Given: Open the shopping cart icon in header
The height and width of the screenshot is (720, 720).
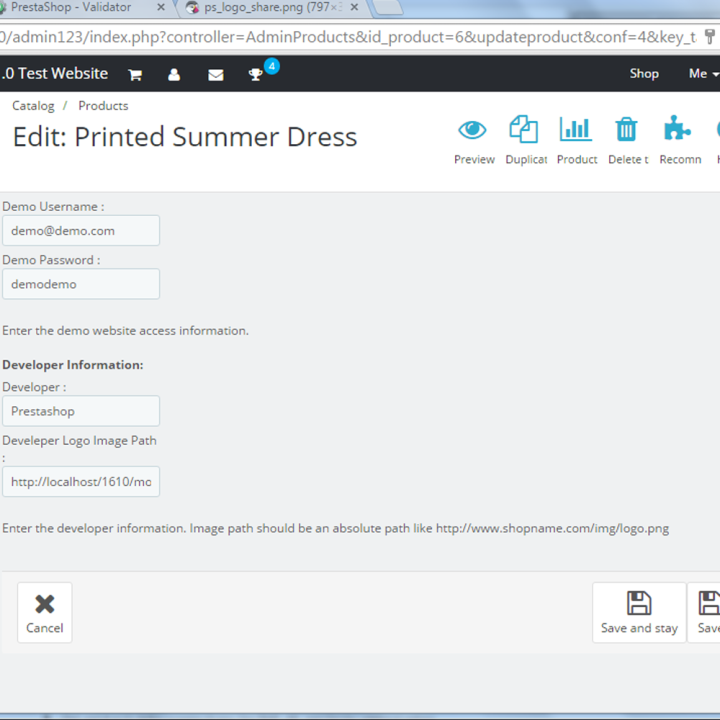Looking at the screenshot, I should (135, 74).
